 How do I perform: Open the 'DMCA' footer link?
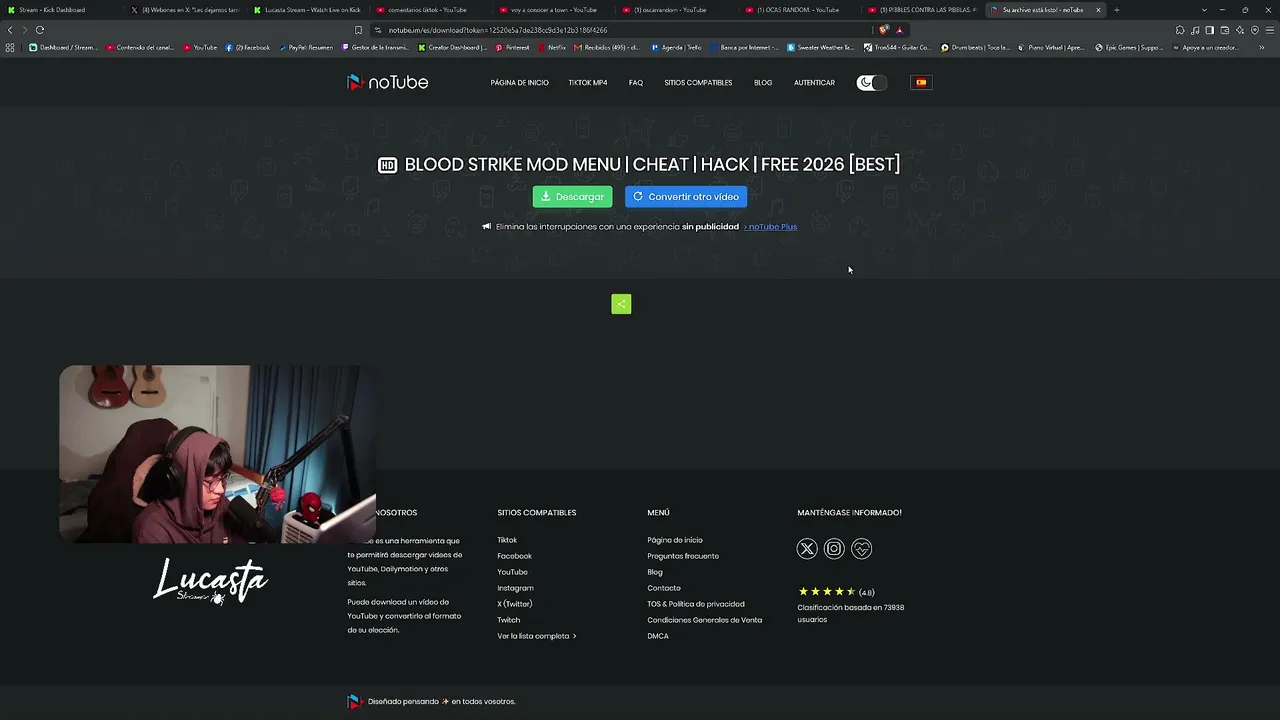tap(658, 636)
